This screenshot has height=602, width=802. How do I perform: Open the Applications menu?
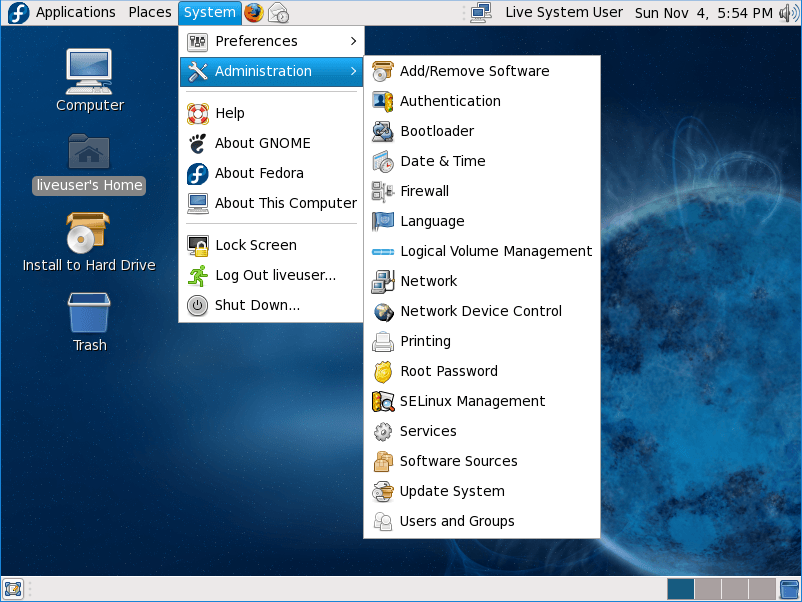coord(76,12)
